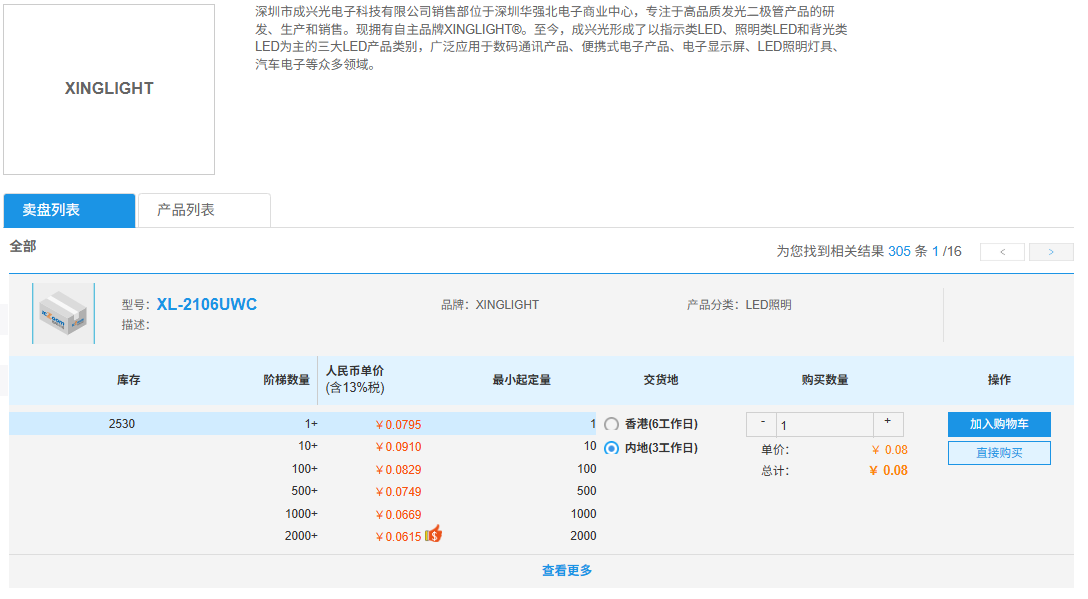This screenshot has height=599, width=1088.
Task: Click the 2000+ tier quantity label
Action: tap(301, 536)
